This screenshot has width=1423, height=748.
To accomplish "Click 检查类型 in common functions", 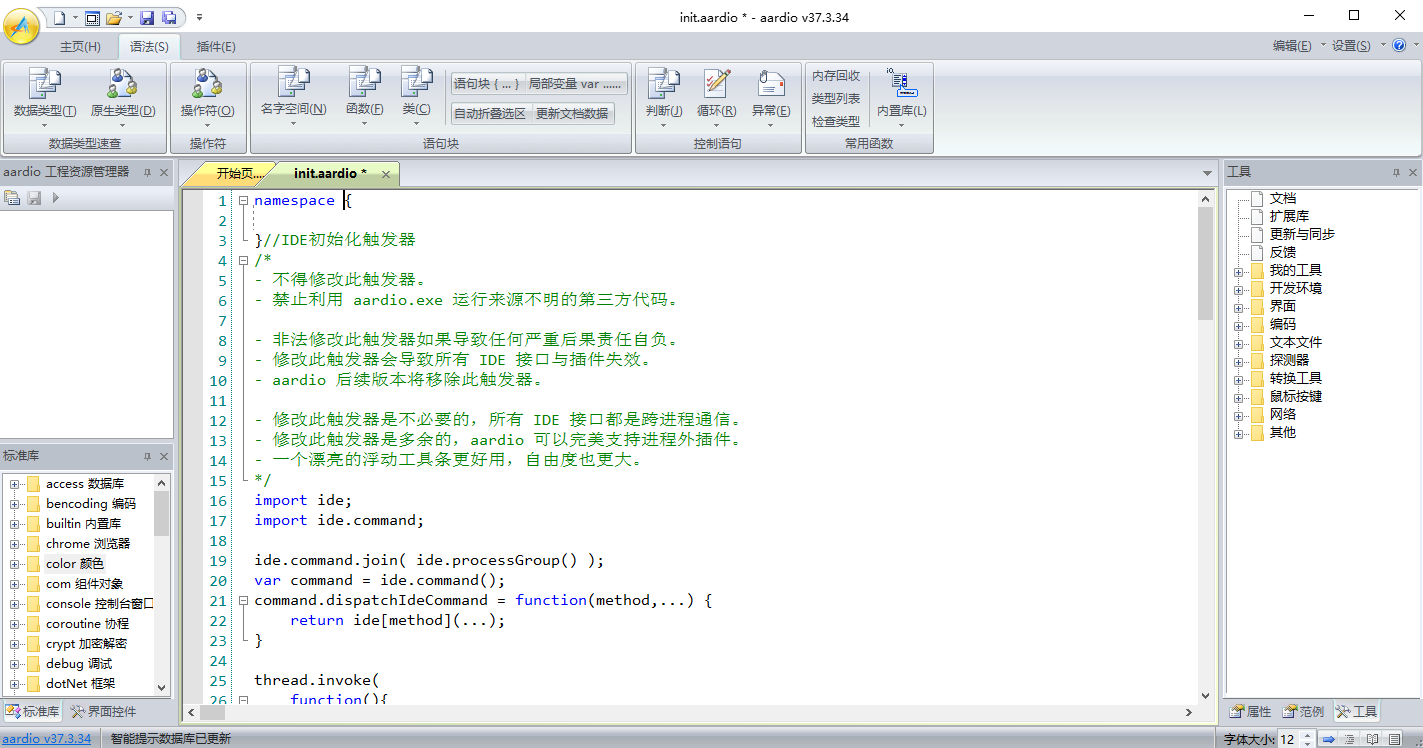I will click(836, 121).
